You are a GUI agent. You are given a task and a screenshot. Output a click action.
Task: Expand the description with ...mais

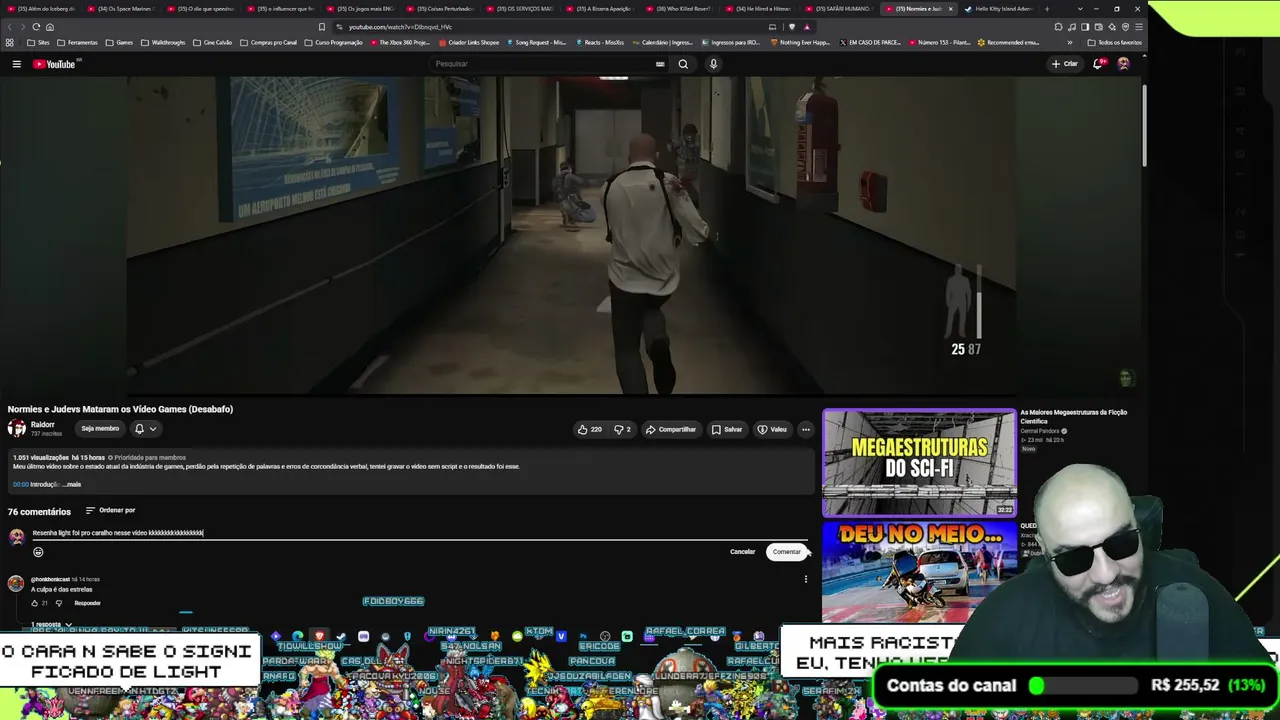coord(72,484)
